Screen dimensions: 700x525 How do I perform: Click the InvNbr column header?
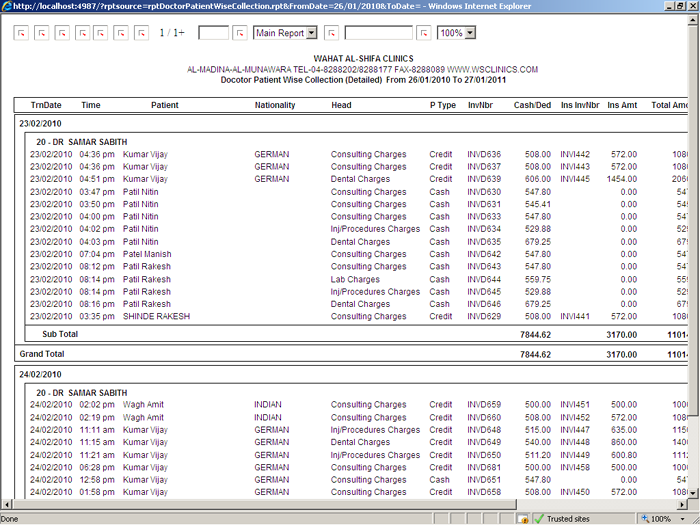[x=480, y=105]
